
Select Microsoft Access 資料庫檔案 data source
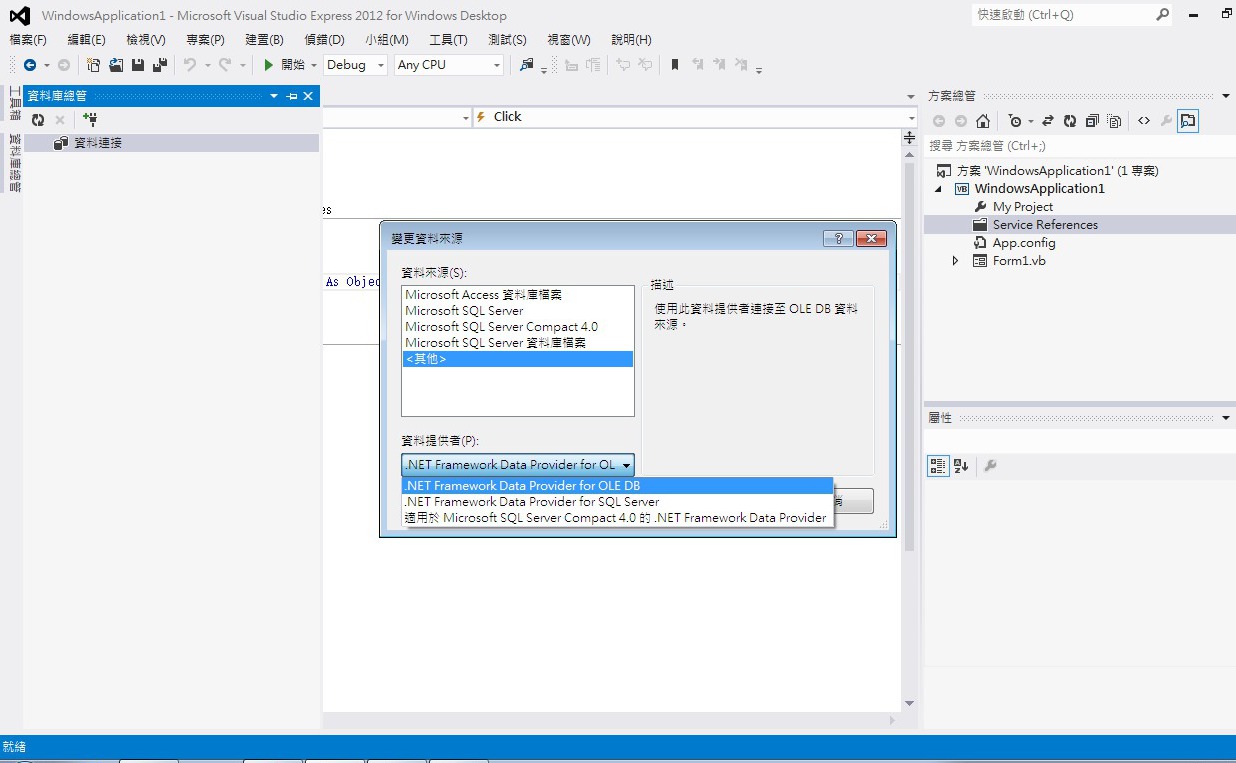(x=518, y=295)
